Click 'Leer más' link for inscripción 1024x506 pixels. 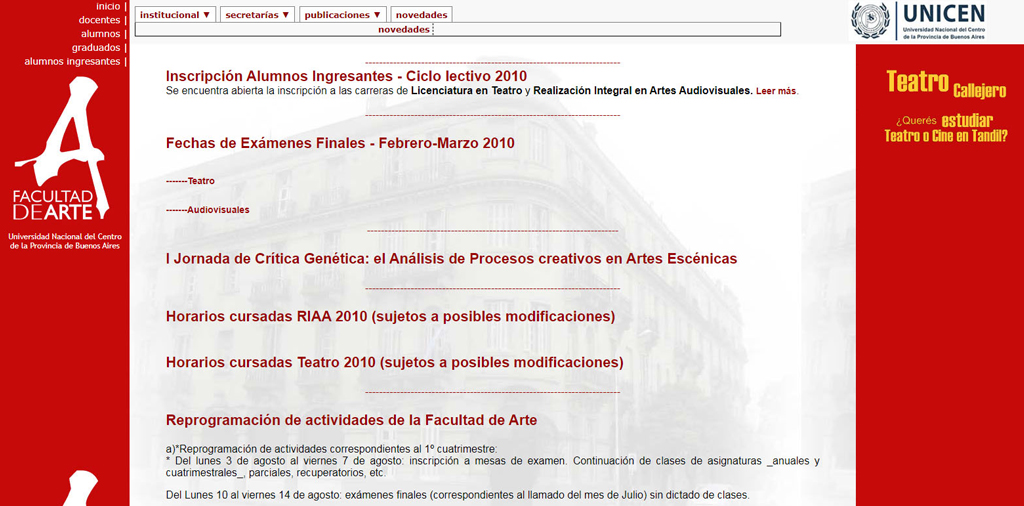tap(776, 91)
